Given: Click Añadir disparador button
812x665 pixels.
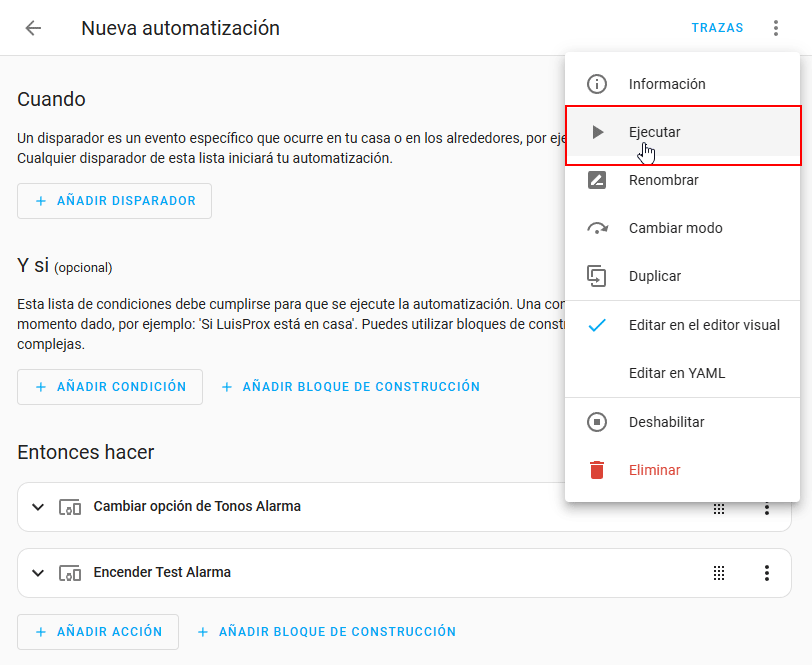Looking at the screenshot, I should coord(114,201).
